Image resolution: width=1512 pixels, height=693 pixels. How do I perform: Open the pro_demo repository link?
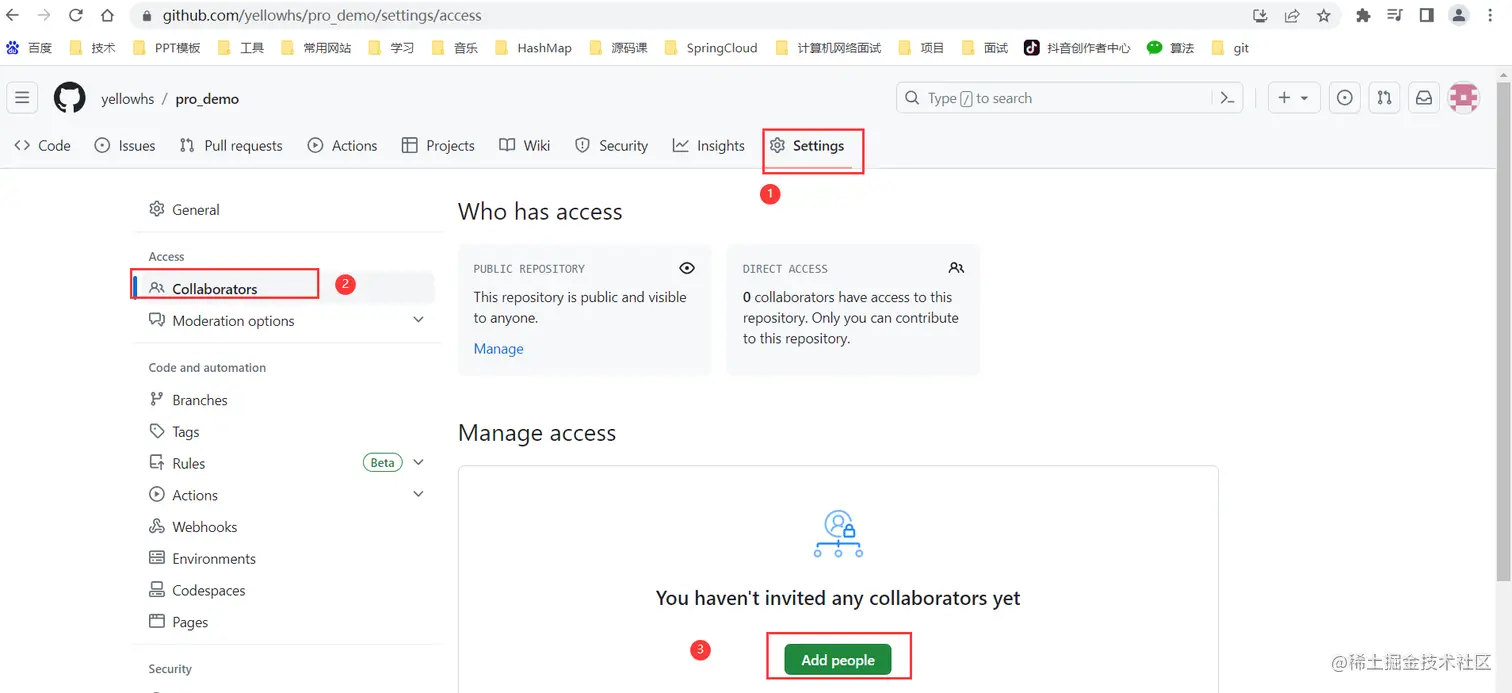tap(207, 99)
